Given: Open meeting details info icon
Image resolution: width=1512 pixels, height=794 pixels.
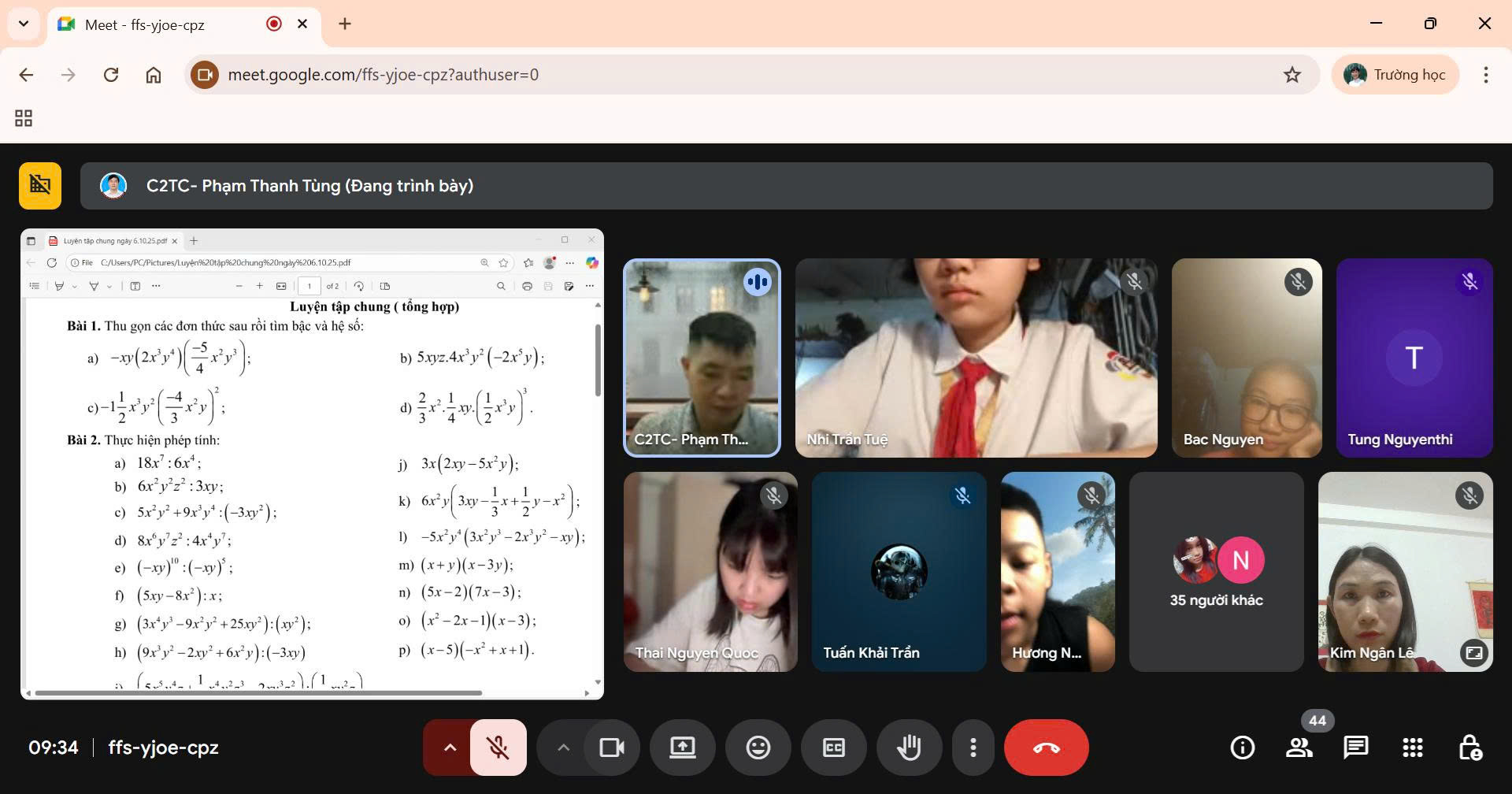Looking at the screenshot, I should pos(1242,748).
